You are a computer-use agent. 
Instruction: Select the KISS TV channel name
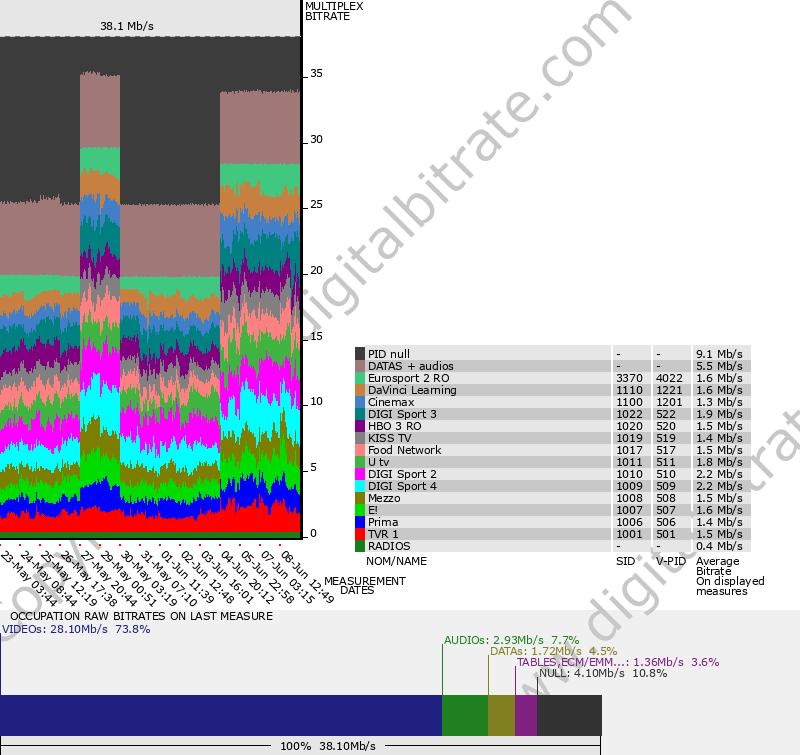point(389,438)
